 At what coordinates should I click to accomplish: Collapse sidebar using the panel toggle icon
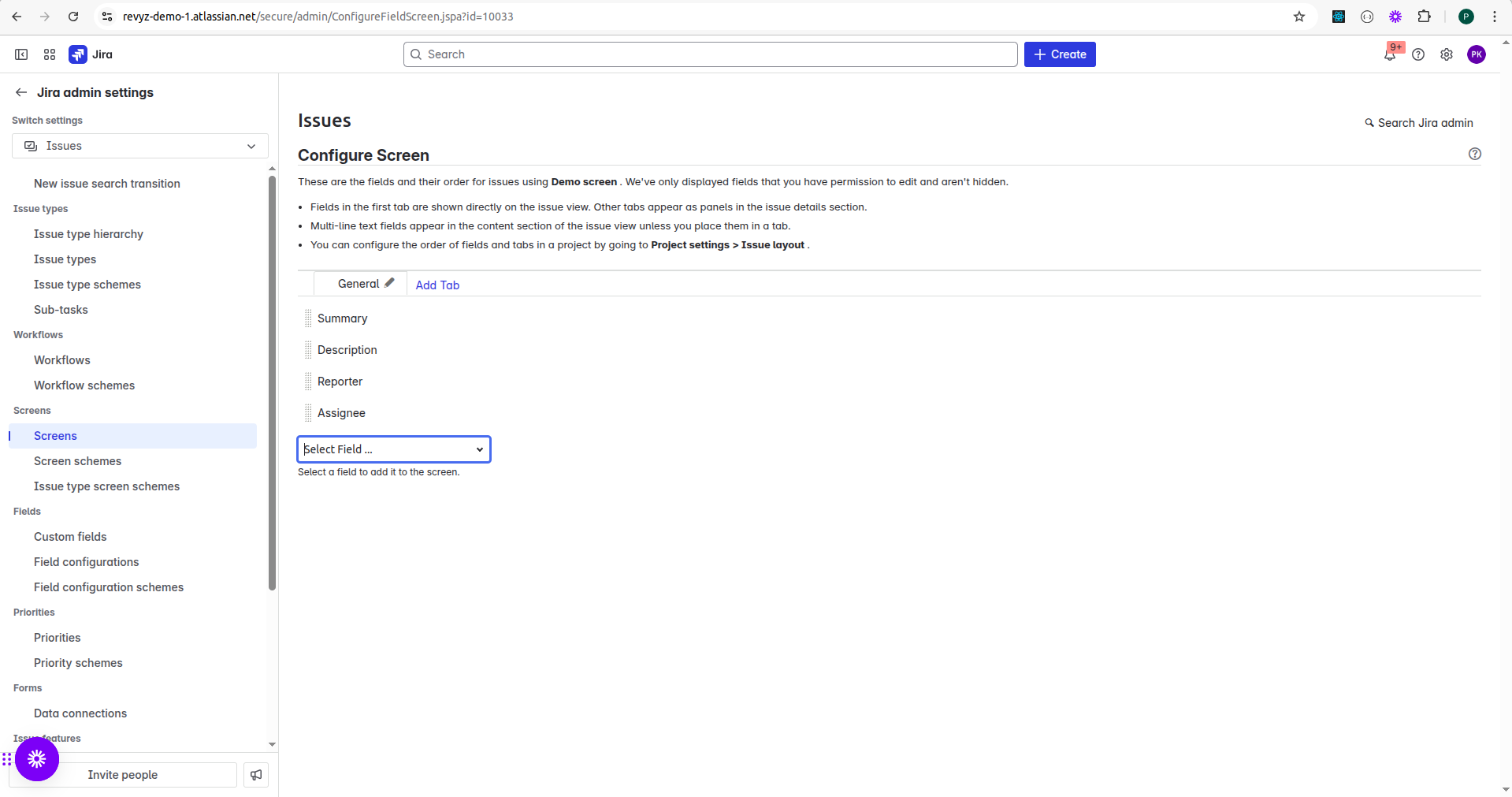tap(21, 54)
